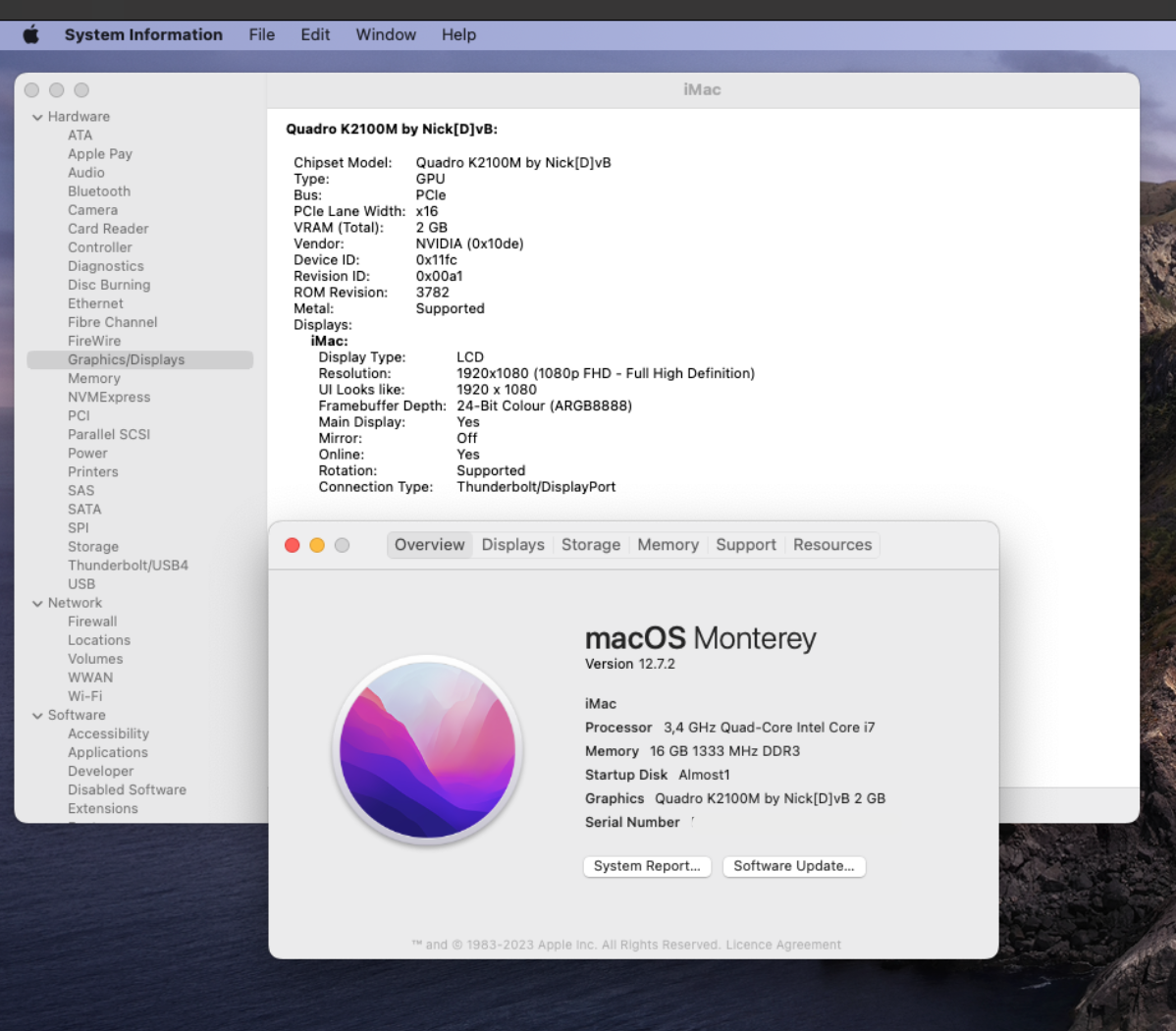Select ATA in the sidebar
Screen dimensions: 1176x1031
pyautogui.click(x=80, y=136)
